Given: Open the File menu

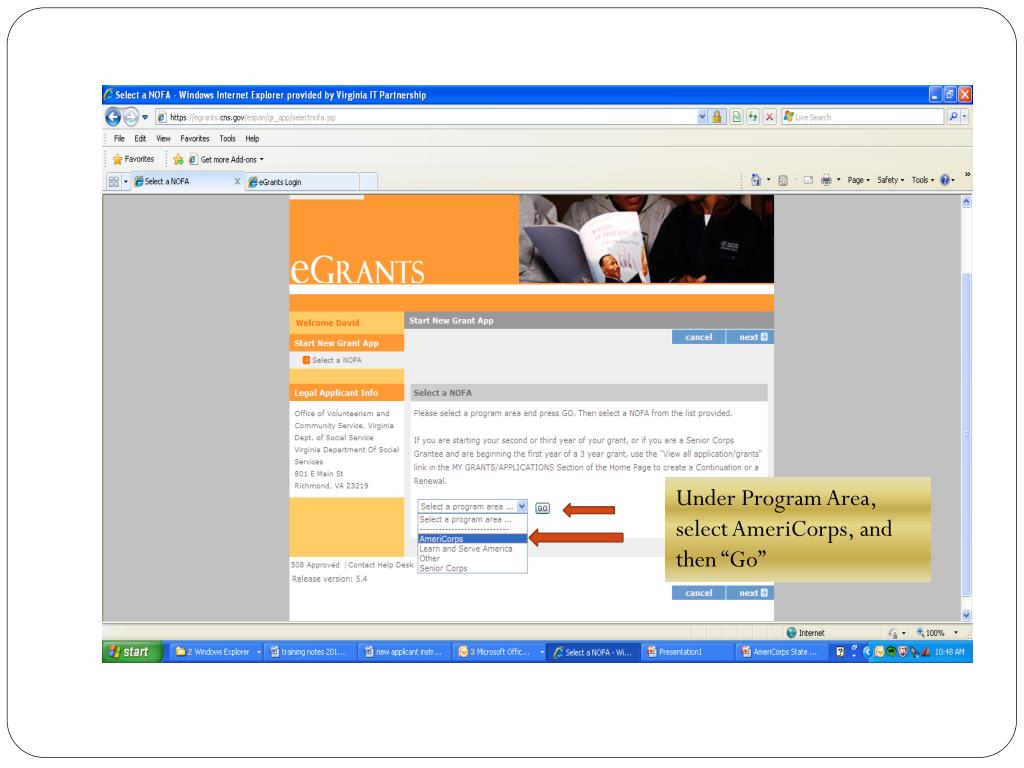Looking at the screenshot, I should pyautogui.click(x=119, y=138).
